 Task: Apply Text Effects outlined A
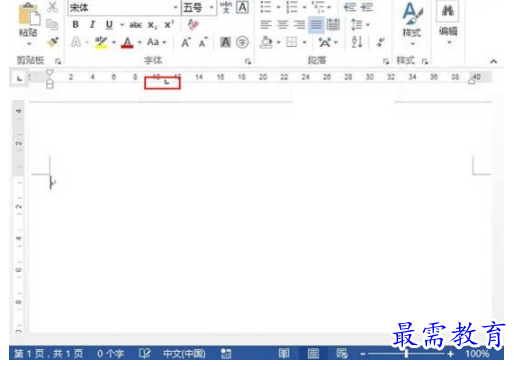coord(76,42)
